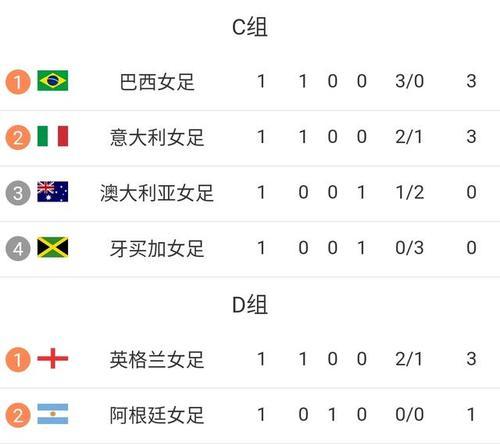Screen dimensions: 500x444
Task: Open 阿根廷女足 team entry
Action: pos(157,415)
